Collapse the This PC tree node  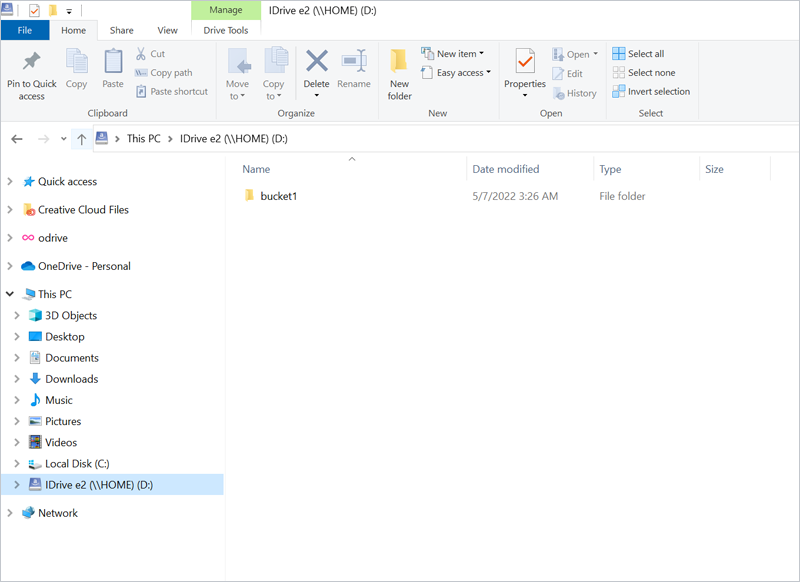click(10, 294)
